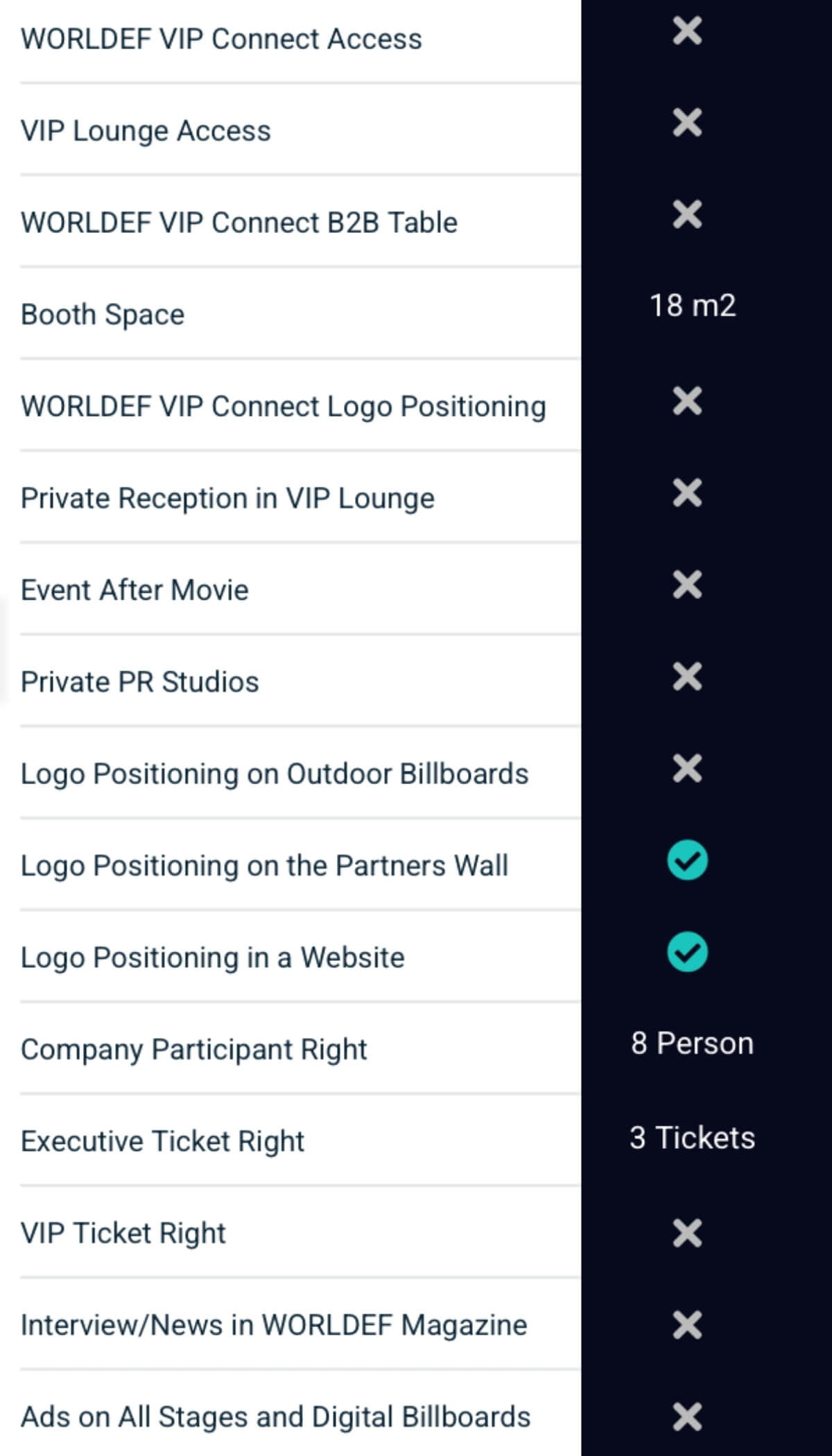This screenshot has width=832, height=1456.
Task: Click the X icon beside VIP Lounge Access
Action: (x=687, y=123)
